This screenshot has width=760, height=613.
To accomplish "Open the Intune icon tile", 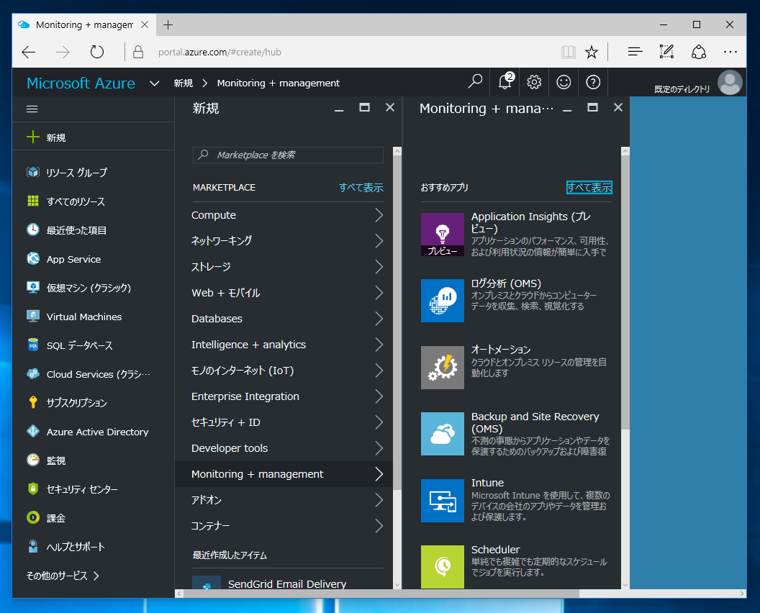I will coord(442,501).
